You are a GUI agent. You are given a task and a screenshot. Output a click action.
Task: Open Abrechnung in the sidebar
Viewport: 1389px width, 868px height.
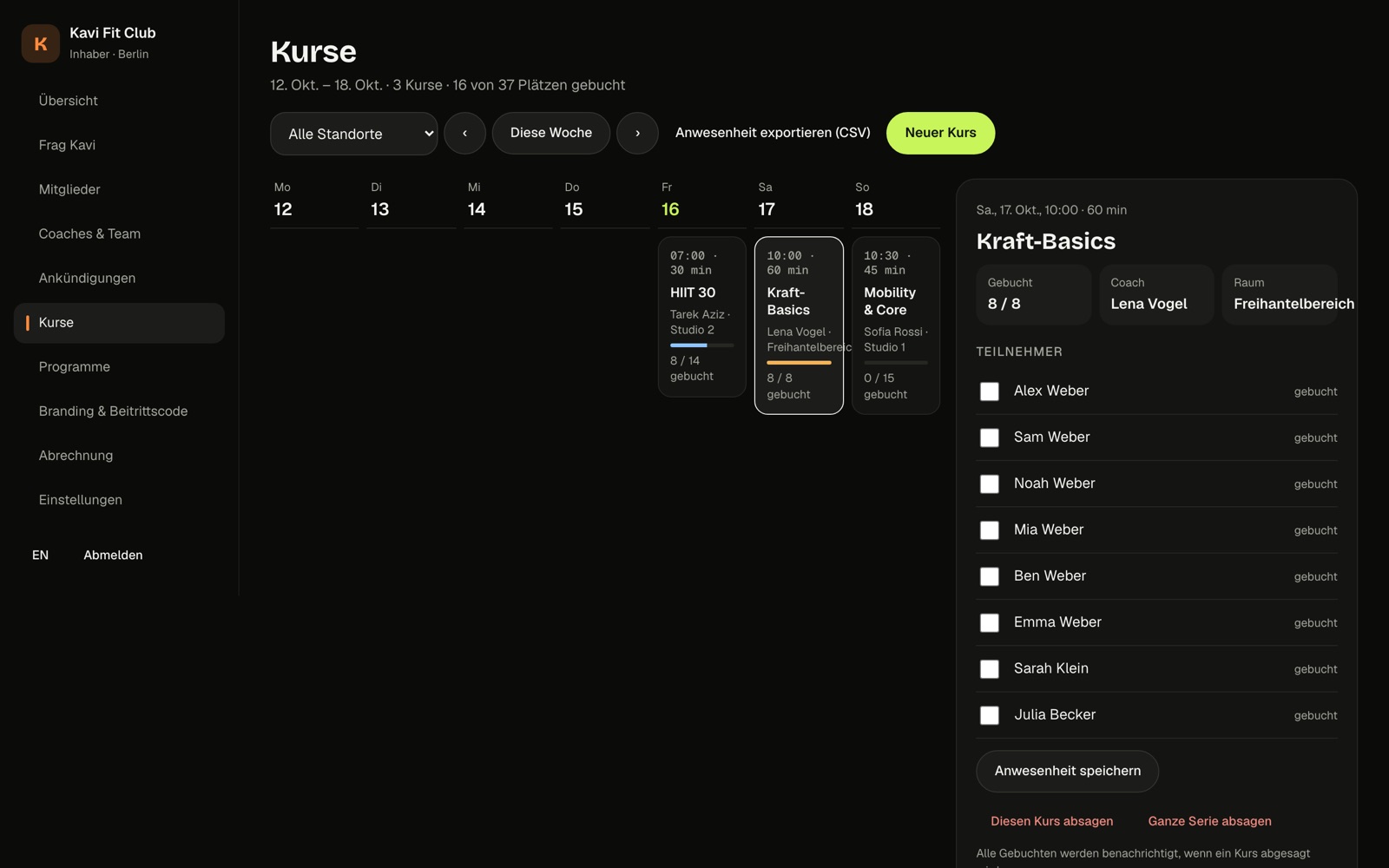coord(119,456)
